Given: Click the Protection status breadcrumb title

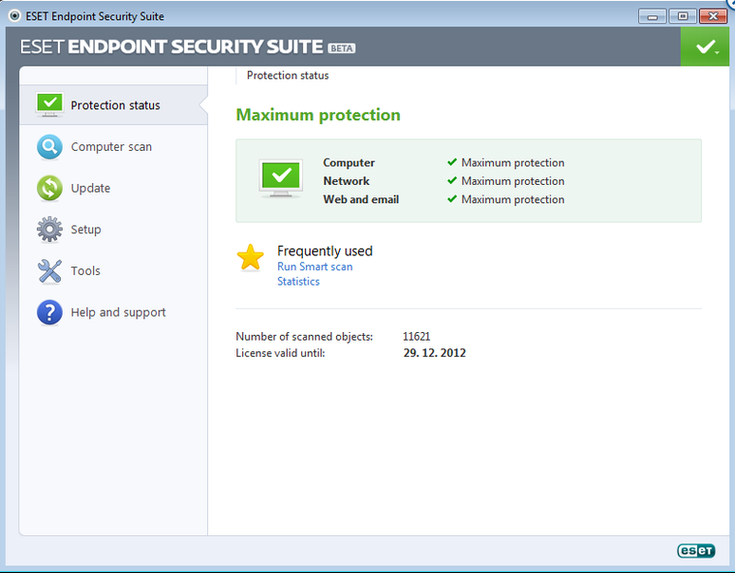Looking at the screenshot, I should [288, 75].
